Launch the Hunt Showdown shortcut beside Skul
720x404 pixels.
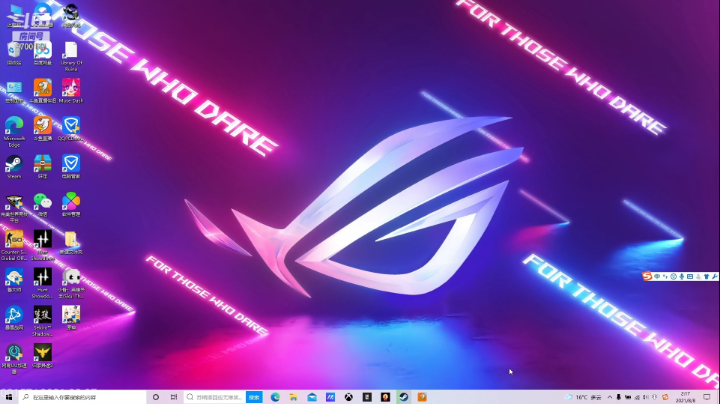[42, 283]
